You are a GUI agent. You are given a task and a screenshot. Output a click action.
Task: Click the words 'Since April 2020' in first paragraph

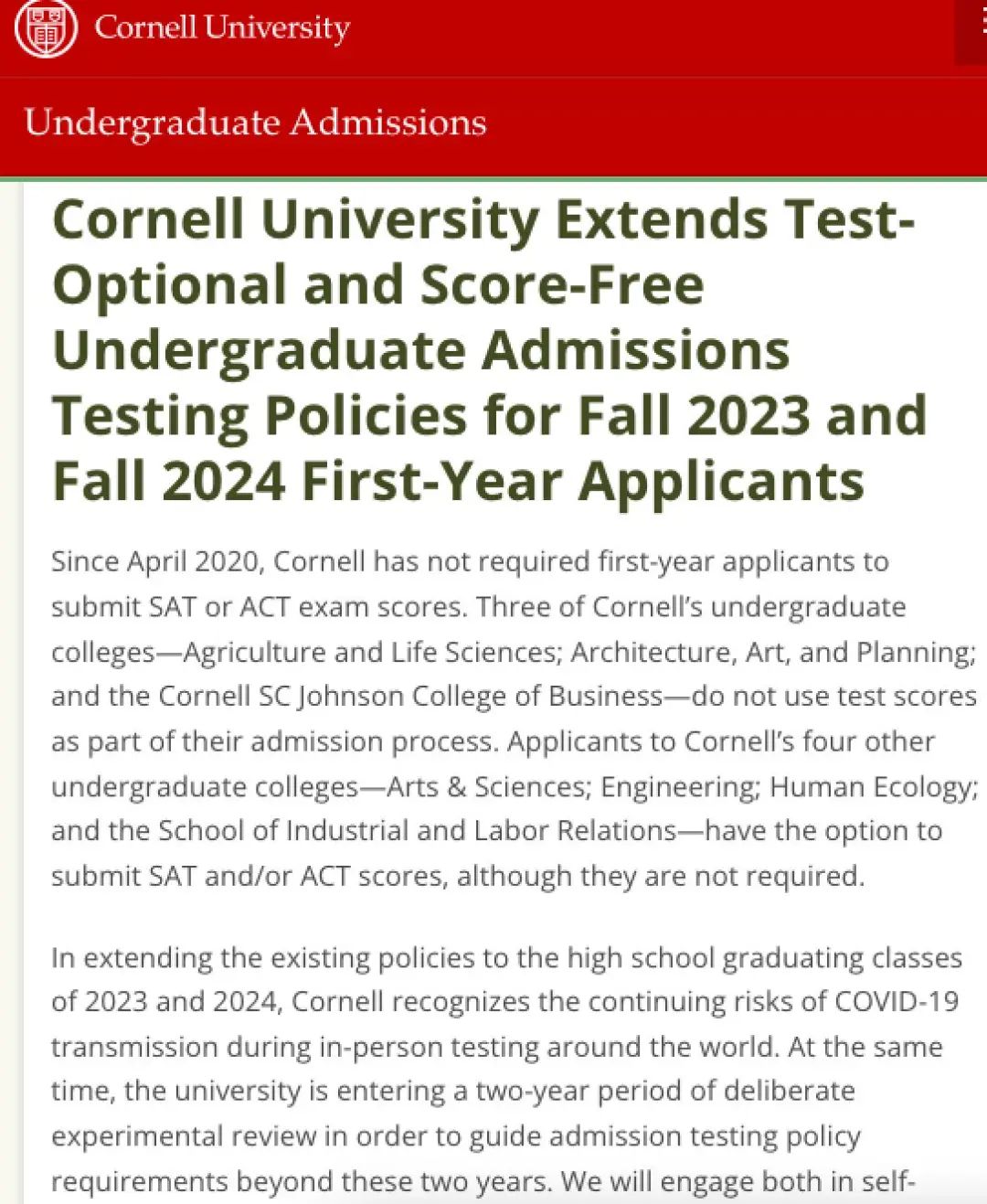pyautogui.click(x=157, y=561)
